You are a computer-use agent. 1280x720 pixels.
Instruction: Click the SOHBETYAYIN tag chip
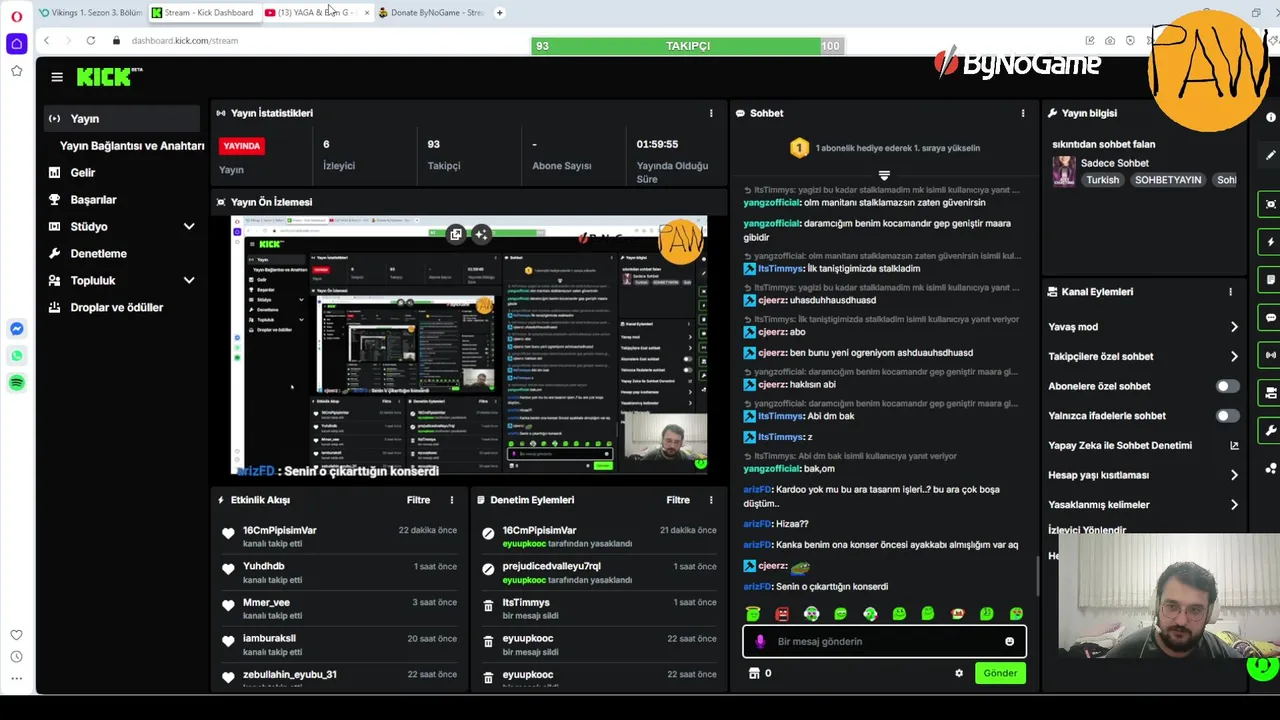(x=1168, y=180)
